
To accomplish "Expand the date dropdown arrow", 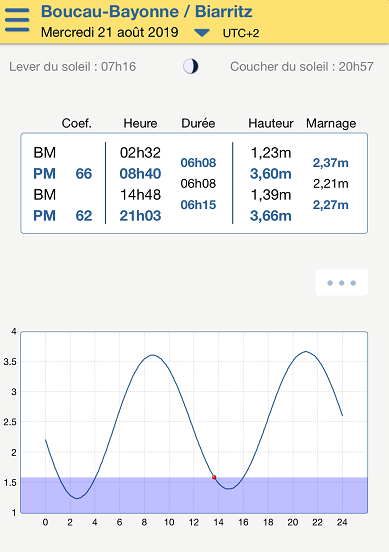I will pos(202,33).
